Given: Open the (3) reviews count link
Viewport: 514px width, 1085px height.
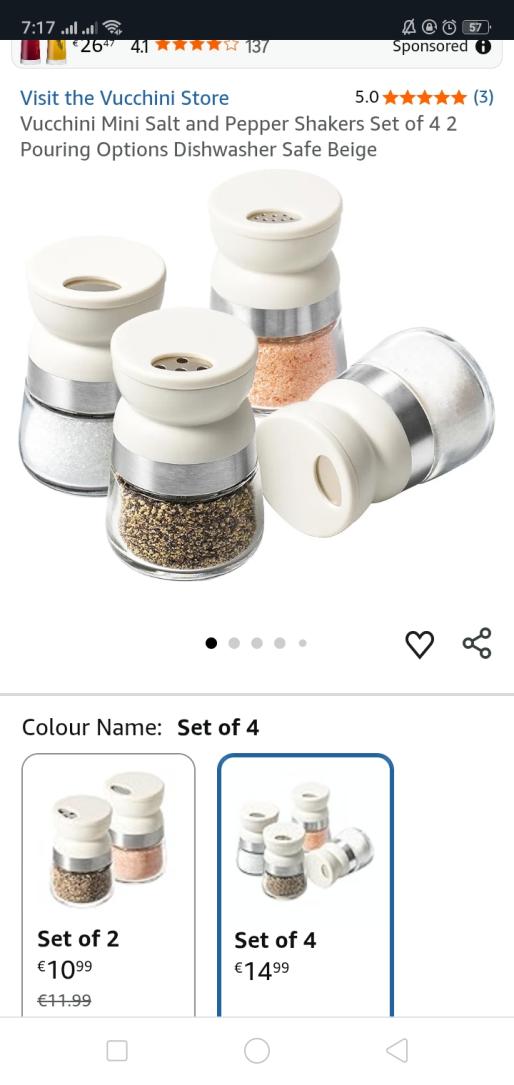Looking at the screenshot, I should click(483, 98).
